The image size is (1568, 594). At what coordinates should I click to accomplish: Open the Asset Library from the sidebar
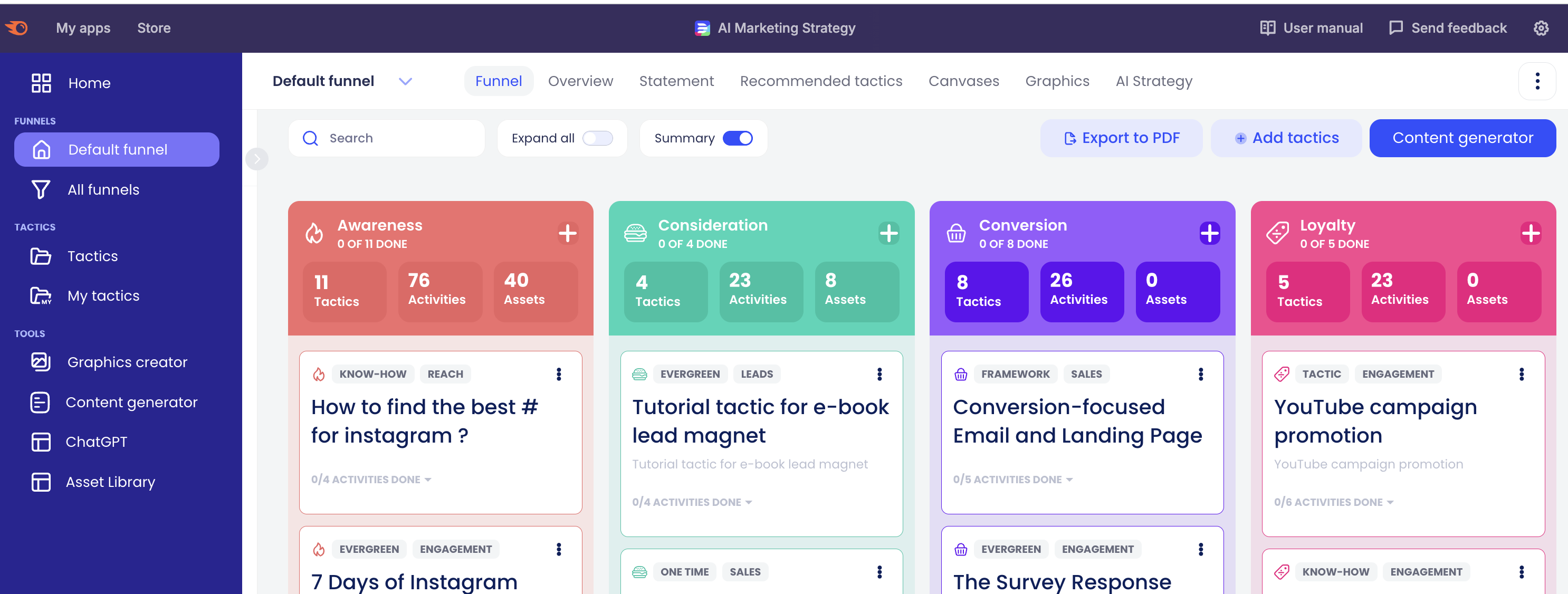(110, 482)
